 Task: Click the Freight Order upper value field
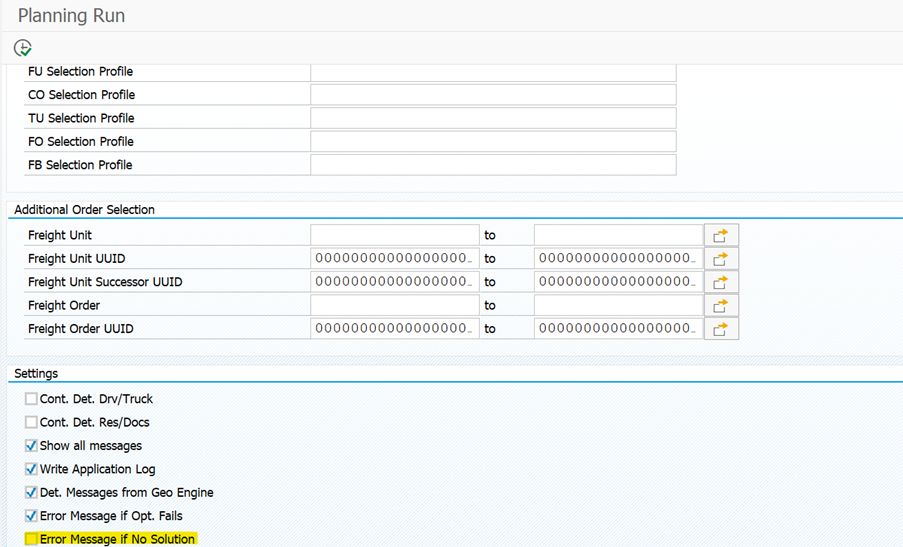618,305
